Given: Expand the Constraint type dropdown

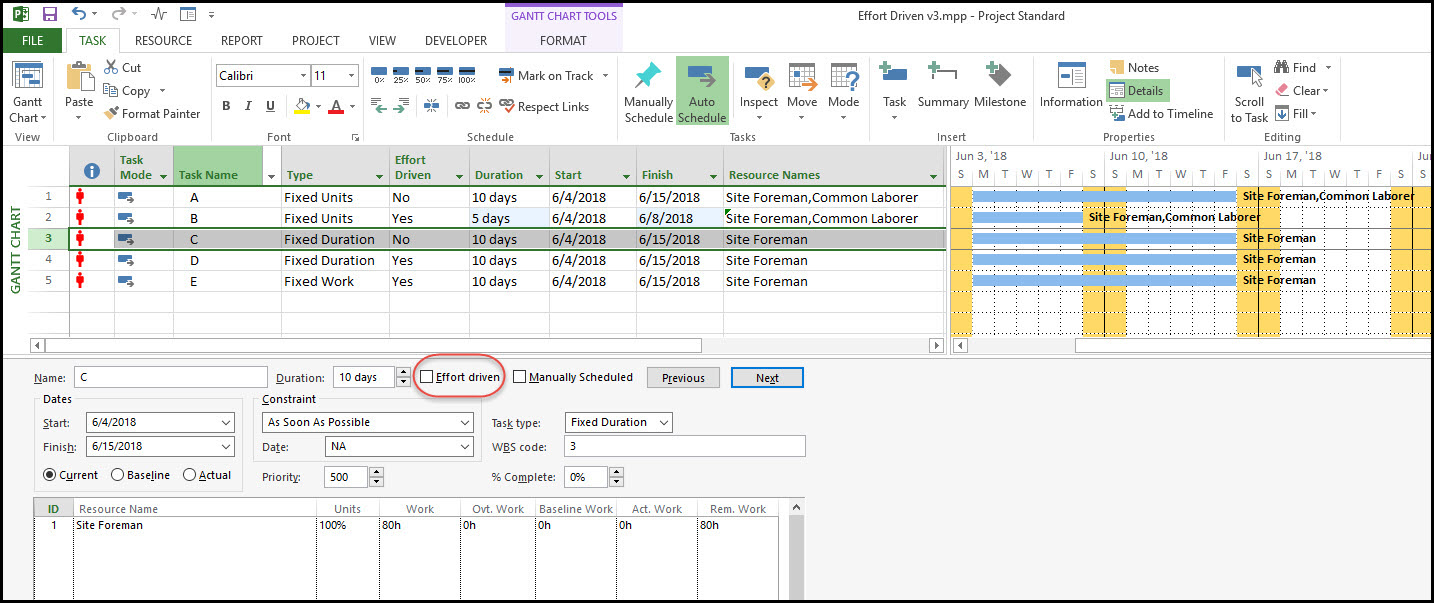Looking at the screenshot, I should click(465, 422).
